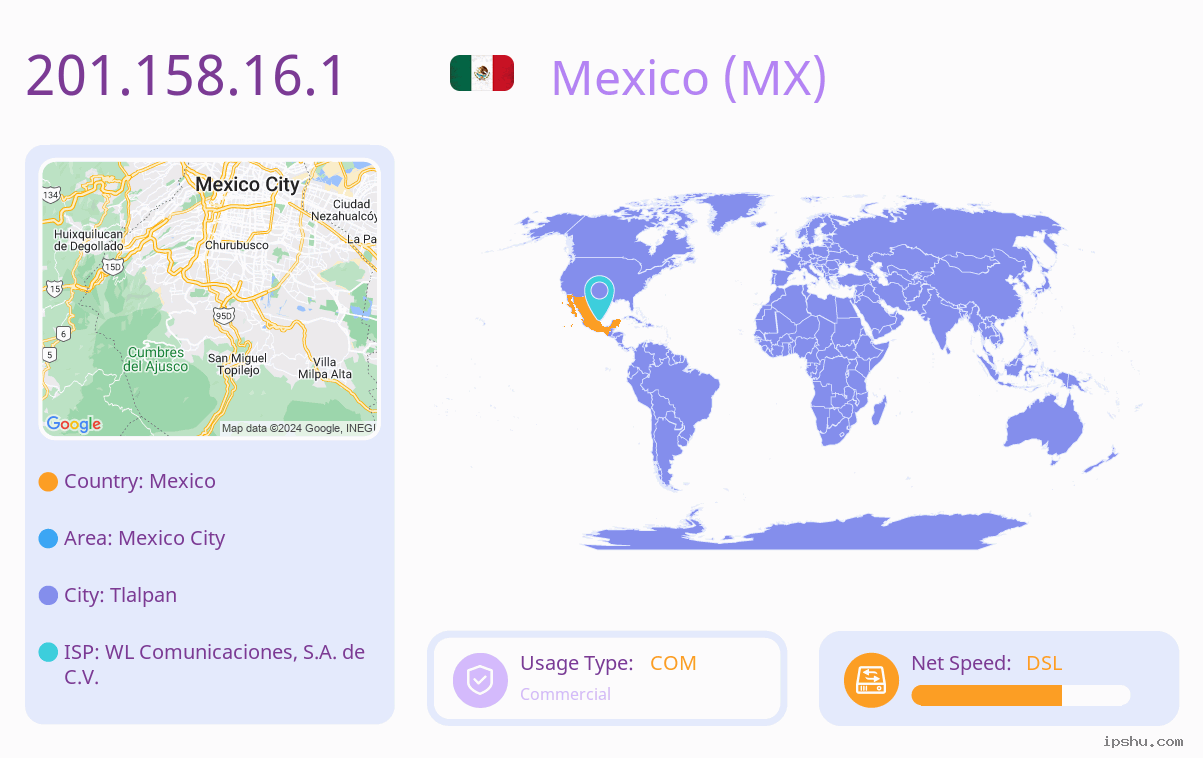Click Ciudad Nezahualcóyotl map label
The width and height of the screenshot is (1203, 758).
tap(344, 211)
